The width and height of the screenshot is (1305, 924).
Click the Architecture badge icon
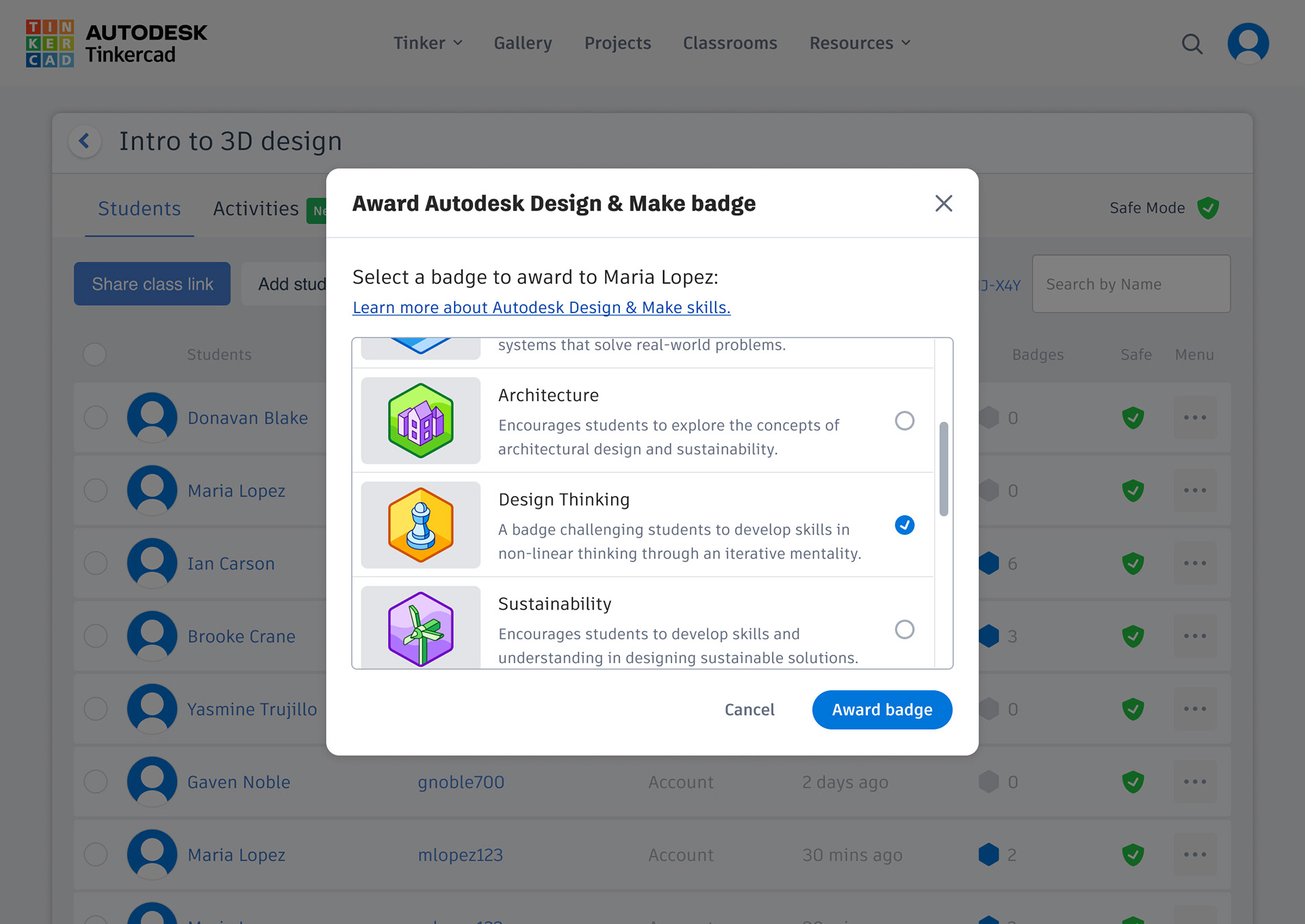click(x=421, y=421)
